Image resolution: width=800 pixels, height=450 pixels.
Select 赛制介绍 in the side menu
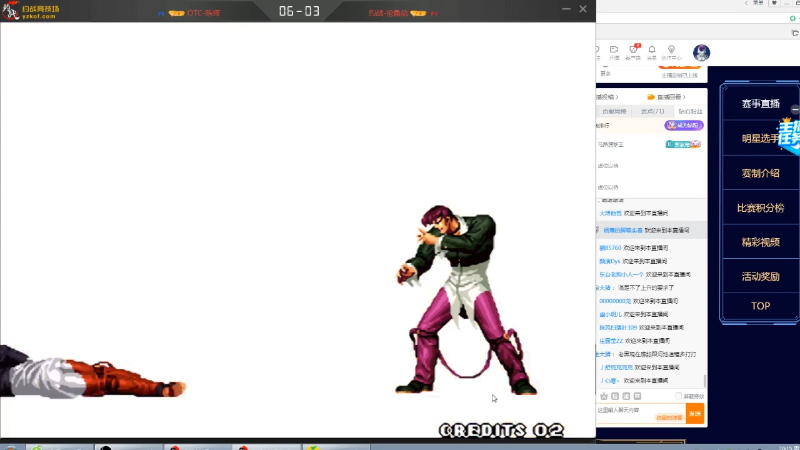click(x=760, y=173)
